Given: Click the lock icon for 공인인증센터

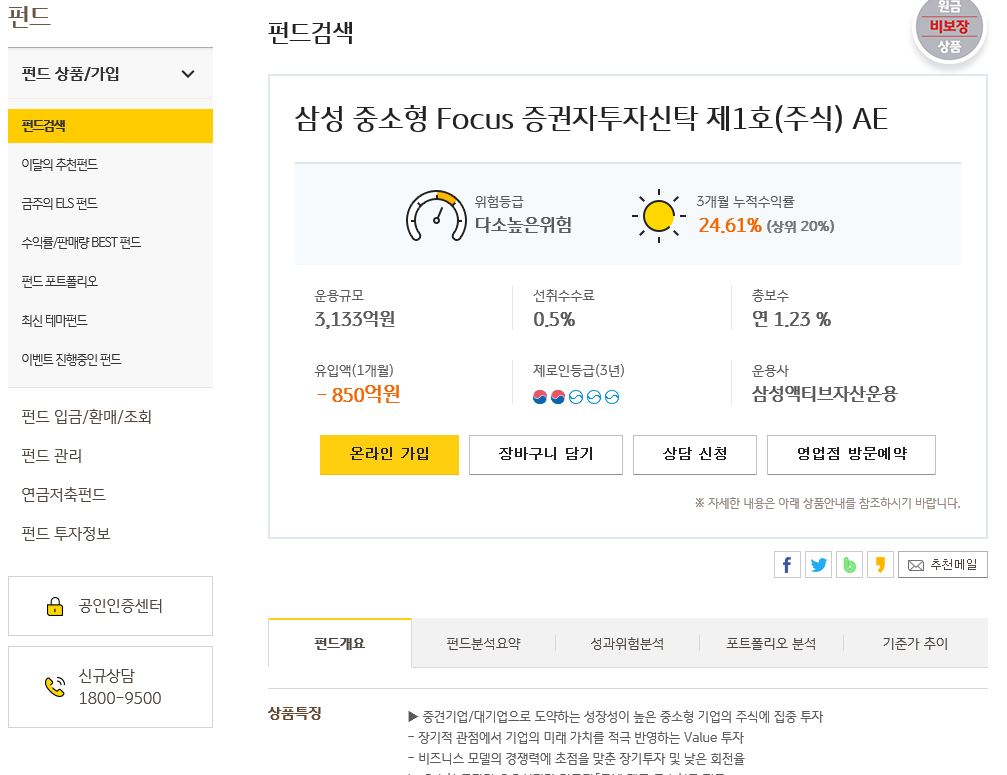Looking at the screenshot, I should coord(55,605).
